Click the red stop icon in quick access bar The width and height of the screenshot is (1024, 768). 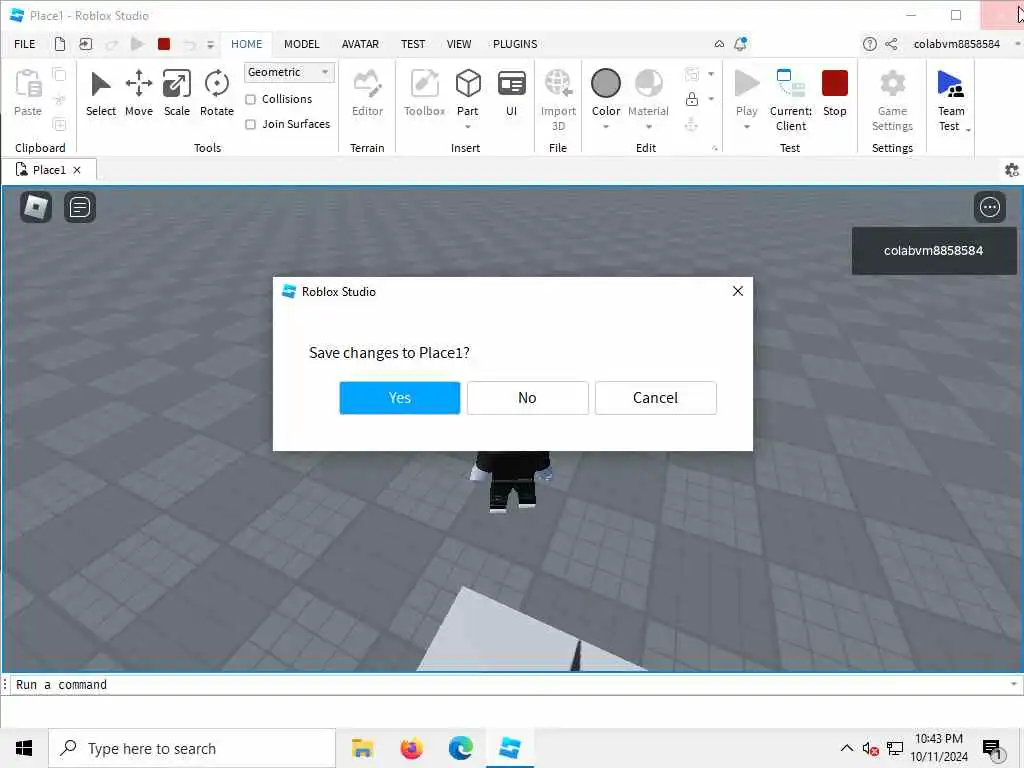tap(164, 44)
